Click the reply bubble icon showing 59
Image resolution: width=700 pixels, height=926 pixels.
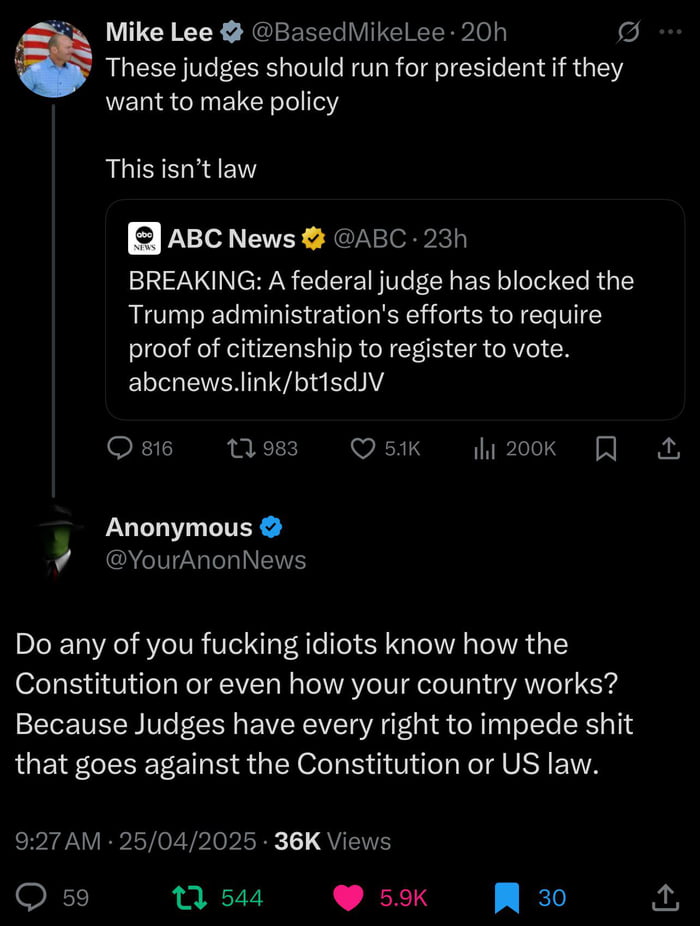click(x=30, y=898)
